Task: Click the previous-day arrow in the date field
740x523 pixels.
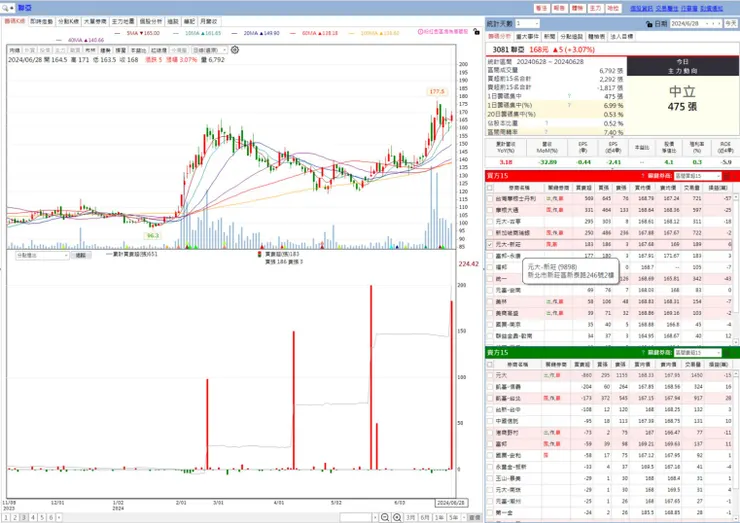Action: [x=713, y=24]
